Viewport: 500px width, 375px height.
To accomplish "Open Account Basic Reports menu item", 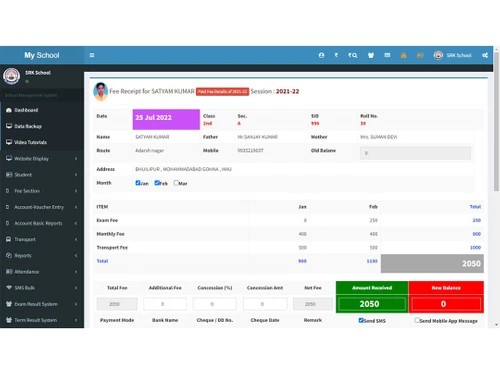I will pos(42,223).
